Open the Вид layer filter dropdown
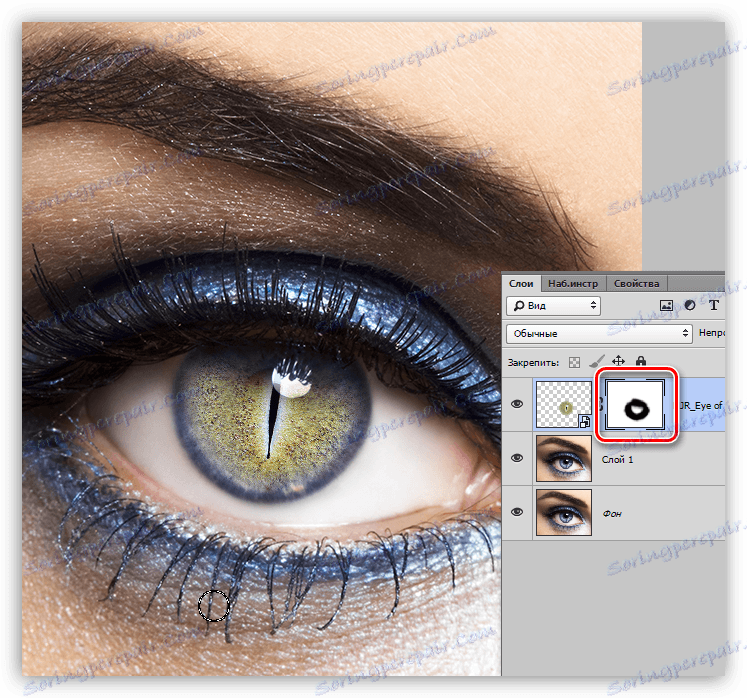This screenshot has height=698, width=747. [x=553, y=306]
